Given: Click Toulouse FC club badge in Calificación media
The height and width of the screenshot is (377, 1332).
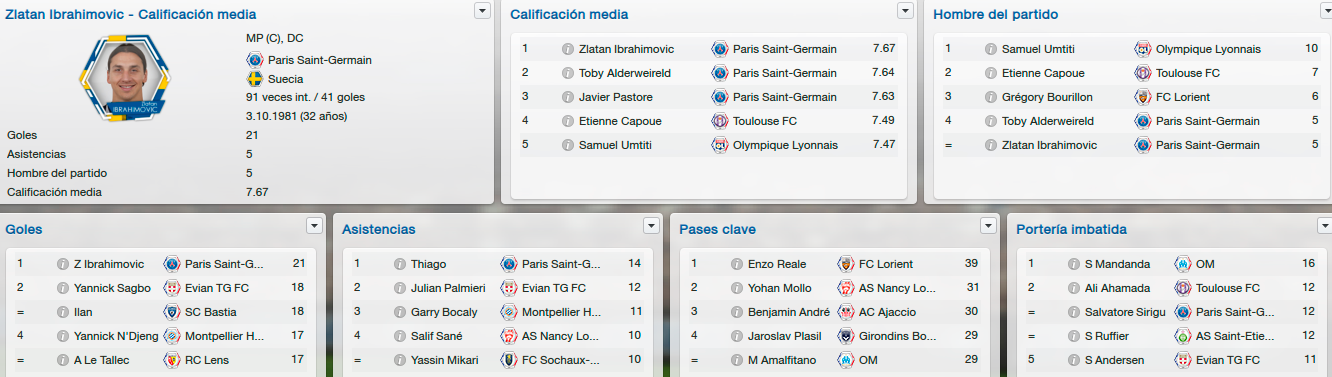Looking at the screenshot, I should tap(719, 121).
